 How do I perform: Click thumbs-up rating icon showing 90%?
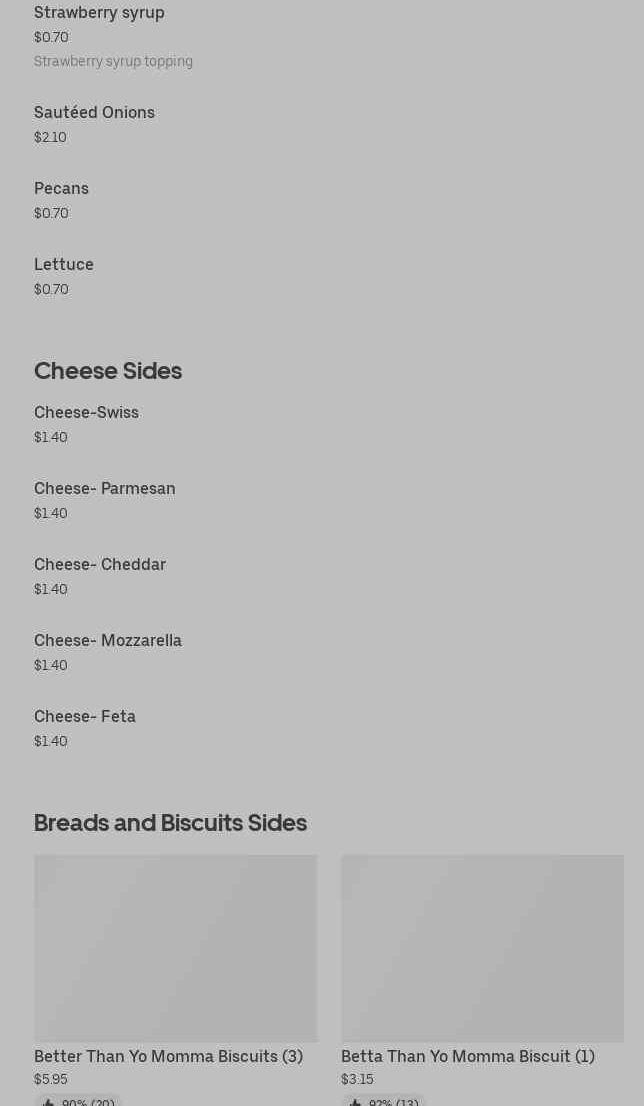pyautogui.click(x=48, y=1102)
